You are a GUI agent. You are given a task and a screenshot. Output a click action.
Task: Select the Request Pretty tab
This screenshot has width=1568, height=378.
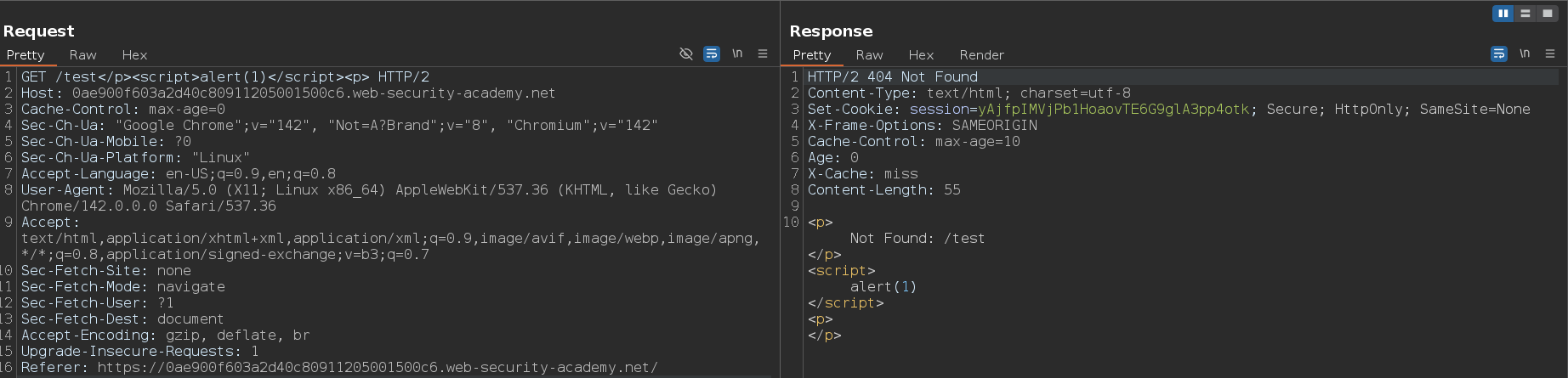[x=26, y=54]
